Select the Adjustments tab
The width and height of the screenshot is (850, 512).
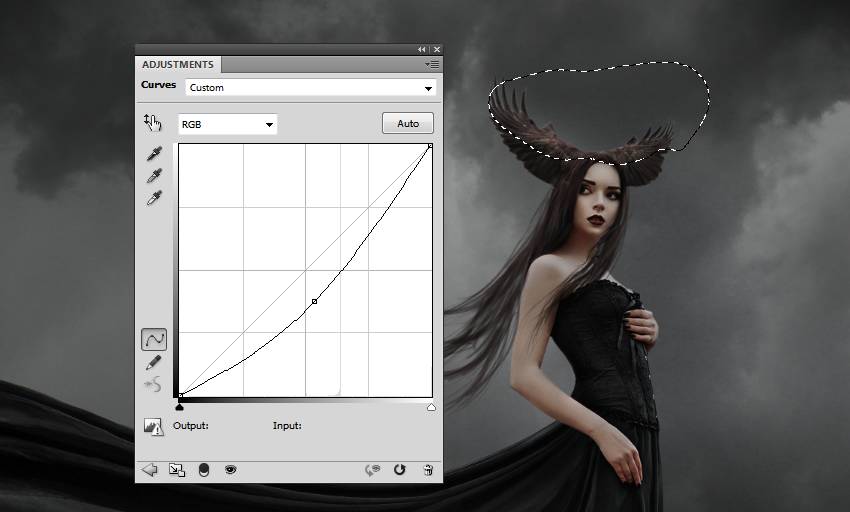point(177,64)
